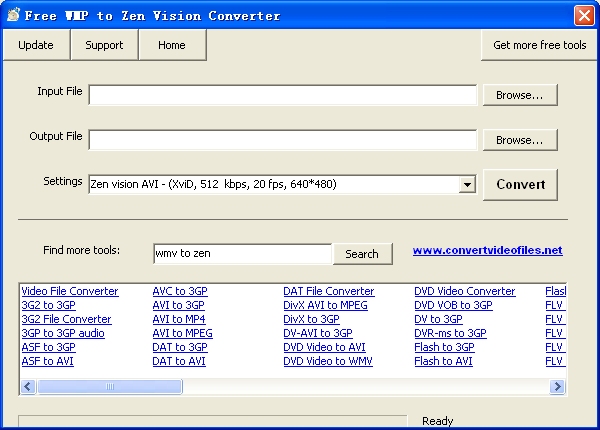Viewport: 600px width, 430px height.
Task: Click the conversion progress bar
Action: 213,421
